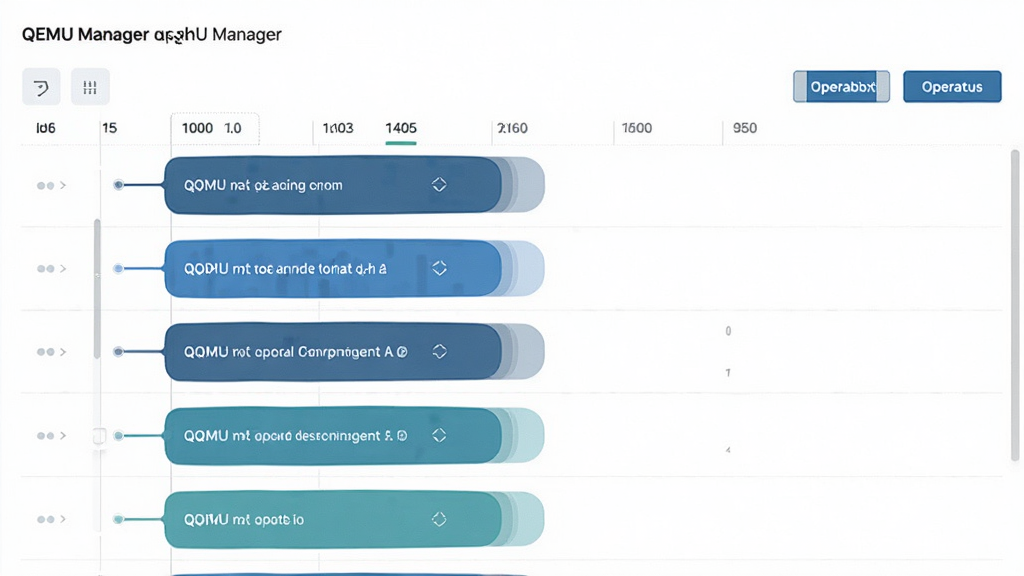1024x576 pixels.
Task: Click start marker dot of 'Conrpnigent A' bar
Action: pyautogui.click(x=118, y=351)
